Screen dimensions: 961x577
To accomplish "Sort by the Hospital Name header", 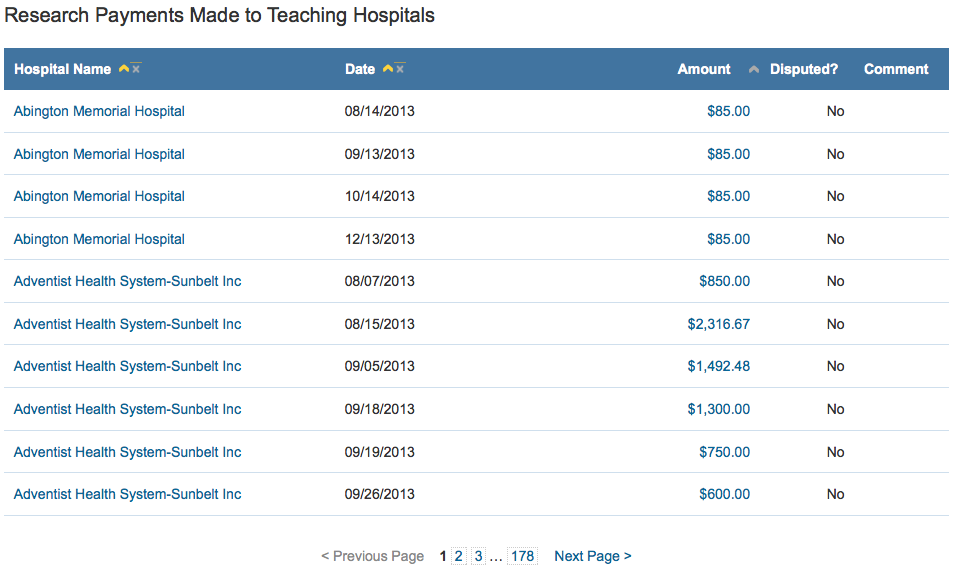I will (x=62, y=69).
